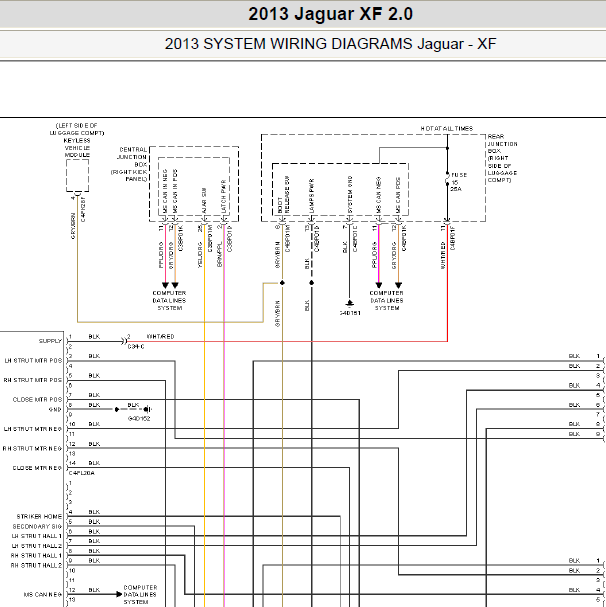Image resolution: width=606 pixels, height=607 pixels.
Task: Click 'RH STRUT MTR NEG' pin label
Action: pos(32,448)
